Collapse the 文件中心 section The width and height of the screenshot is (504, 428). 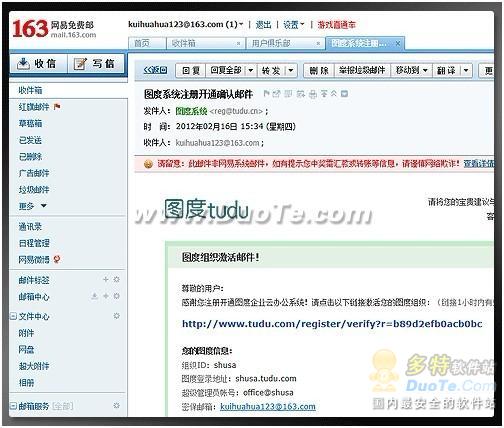[13, 316]
